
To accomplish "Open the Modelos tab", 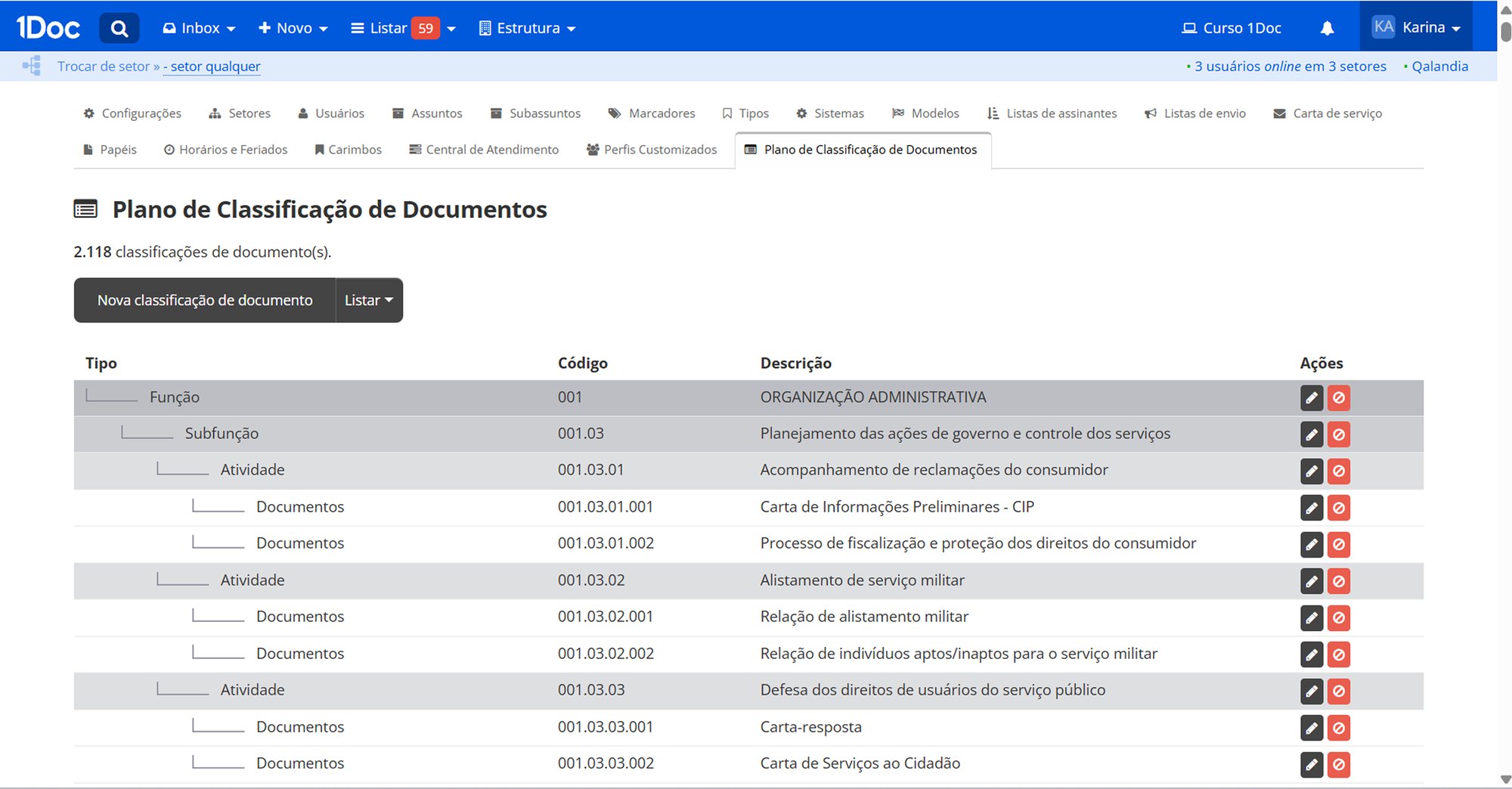I will click(x=925, y=113).
